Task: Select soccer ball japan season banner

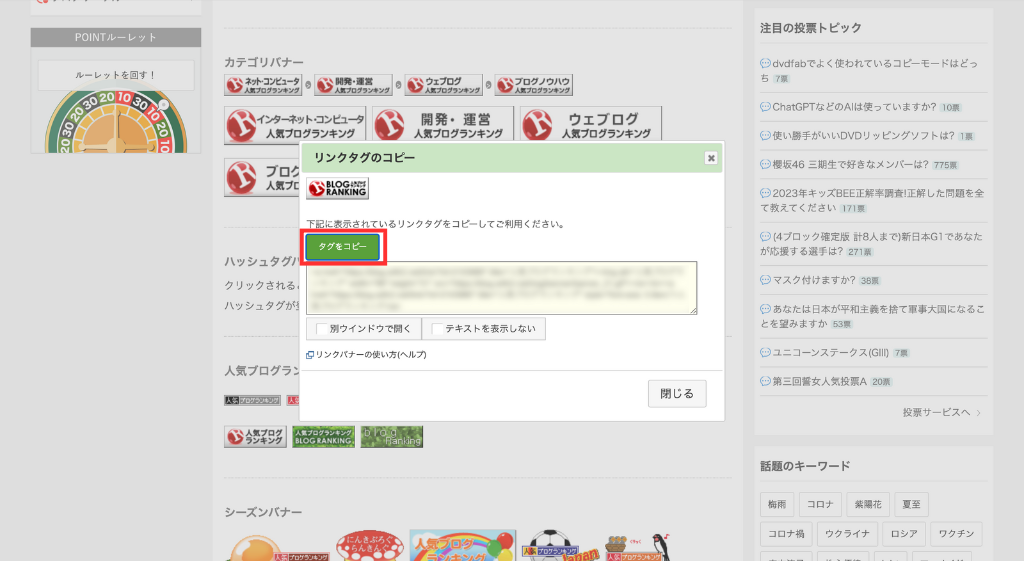Action: tap(560, 546)
